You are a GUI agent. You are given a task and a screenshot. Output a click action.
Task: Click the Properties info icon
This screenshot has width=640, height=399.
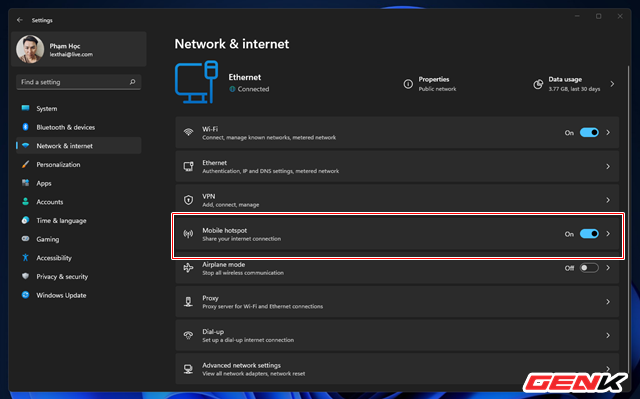pyautogui.click(x=408, y=84)
